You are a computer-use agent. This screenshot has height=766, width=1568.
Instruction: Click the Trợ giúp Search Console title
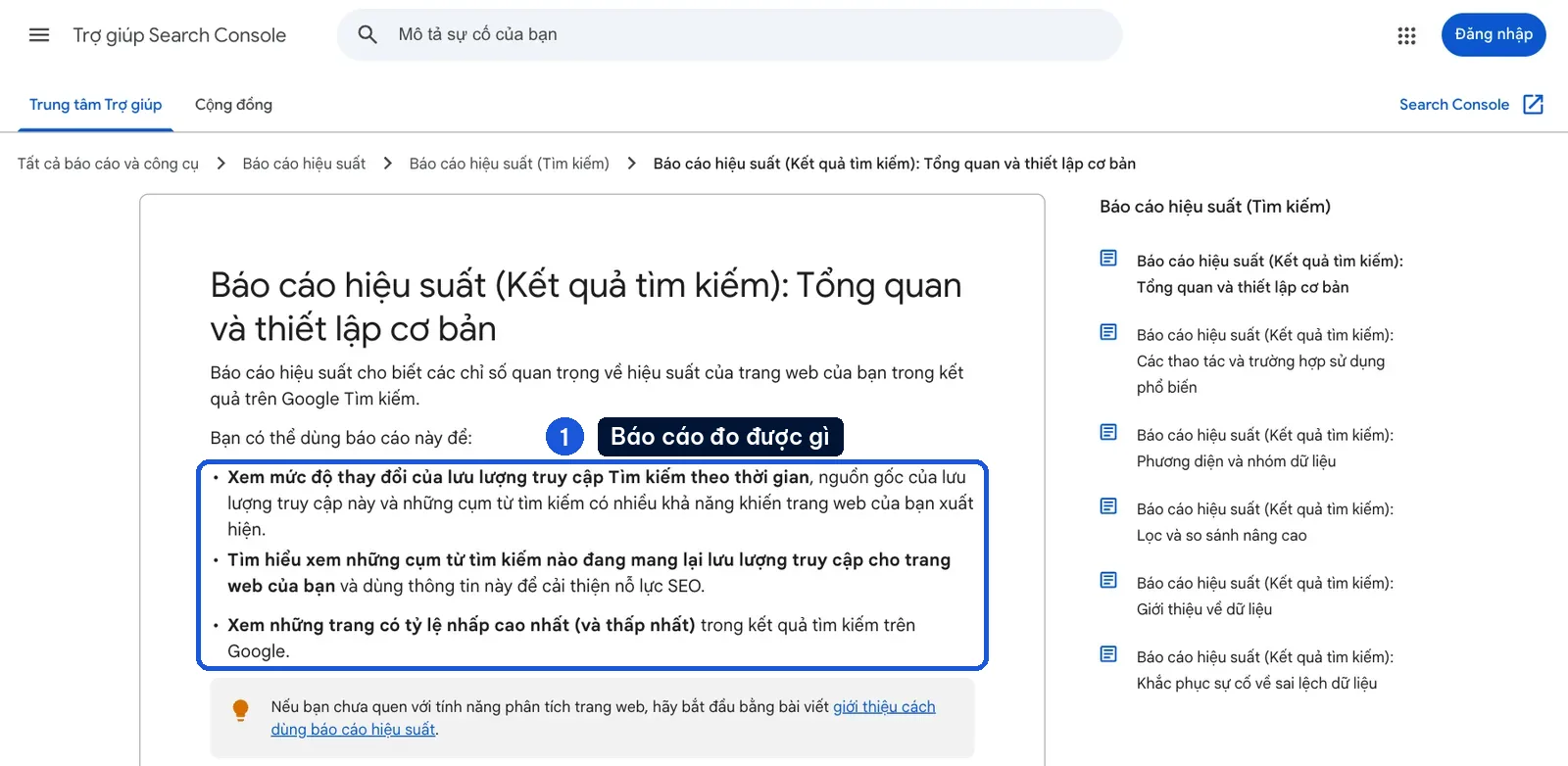(x=179, y=35)
